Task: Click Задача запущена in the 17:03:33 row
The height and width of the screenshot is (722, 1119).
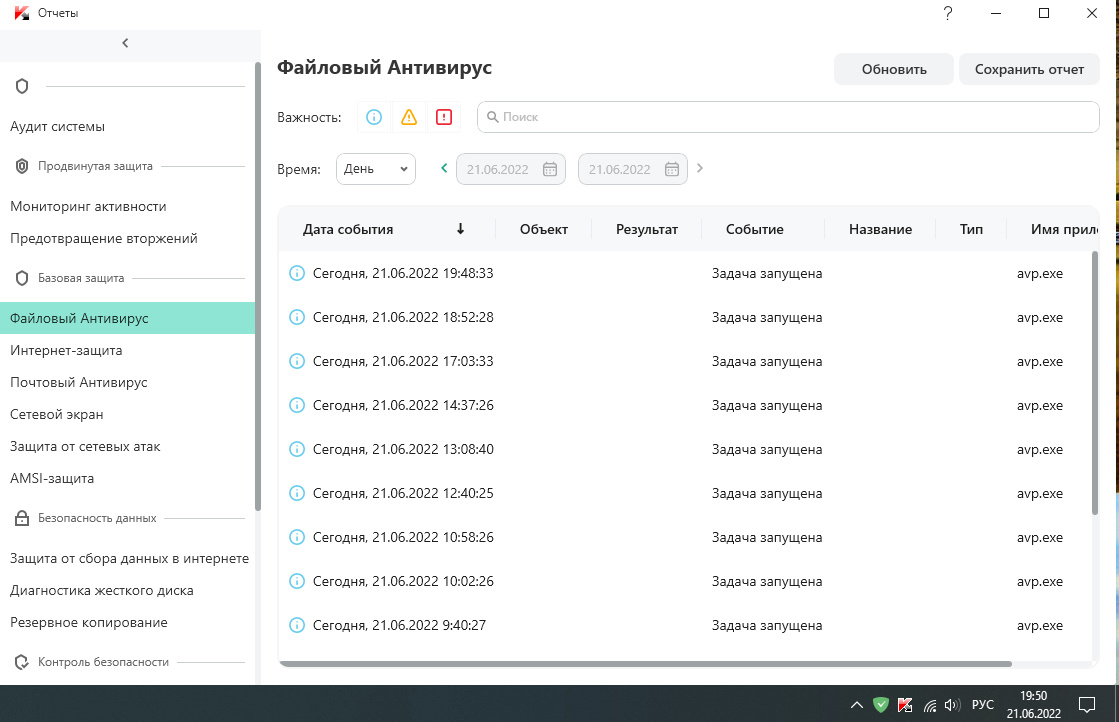Action: point(766,362)
